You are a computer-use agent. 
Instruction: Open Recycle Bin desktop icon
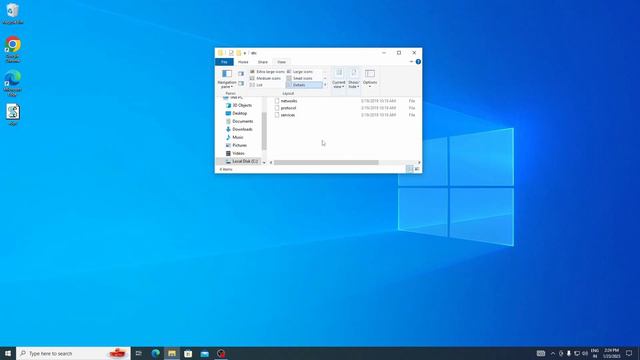pyautogui.click(x=13, y=13)
